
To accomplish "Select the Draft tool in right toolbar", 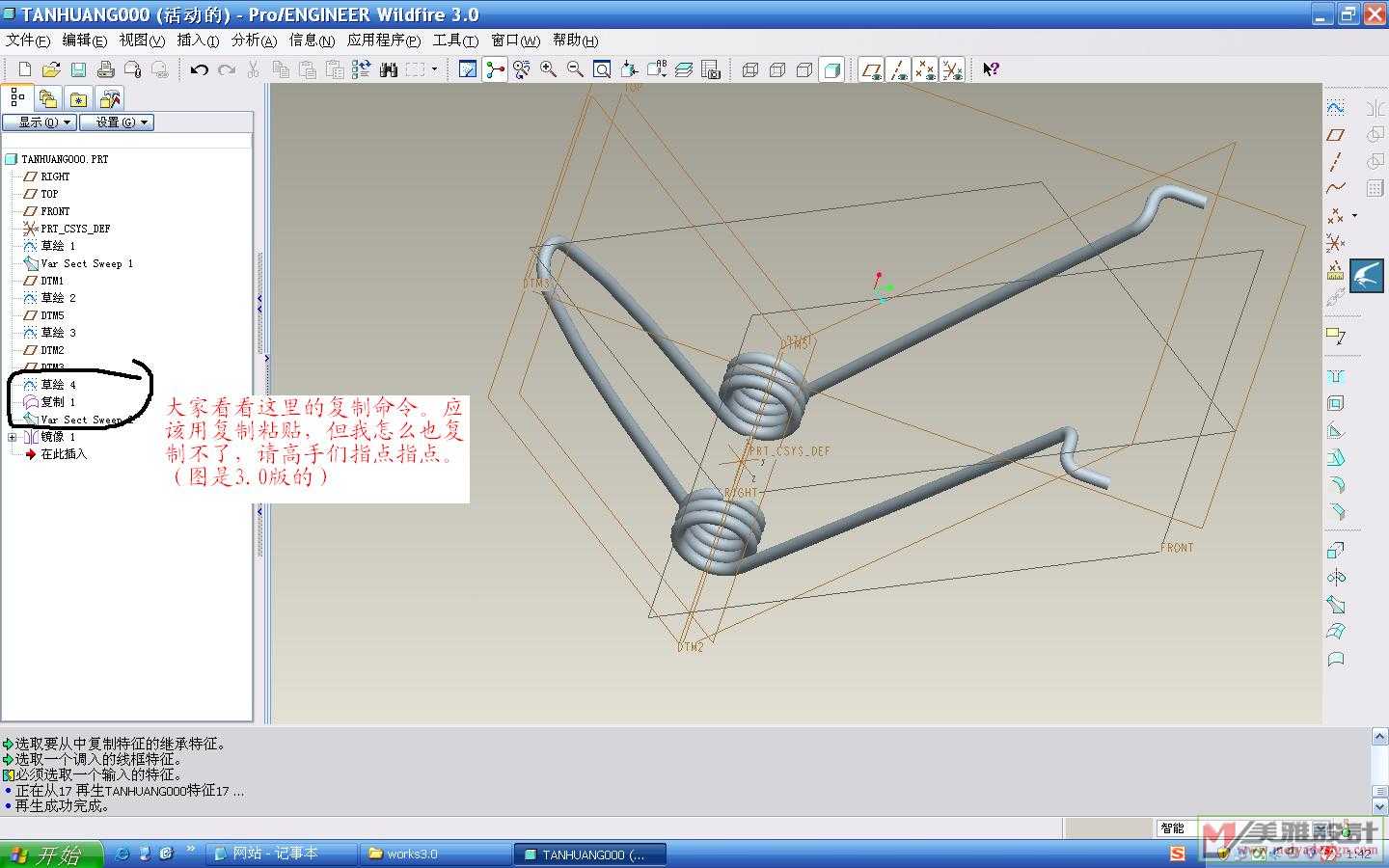I will (x=1336, y=457).
